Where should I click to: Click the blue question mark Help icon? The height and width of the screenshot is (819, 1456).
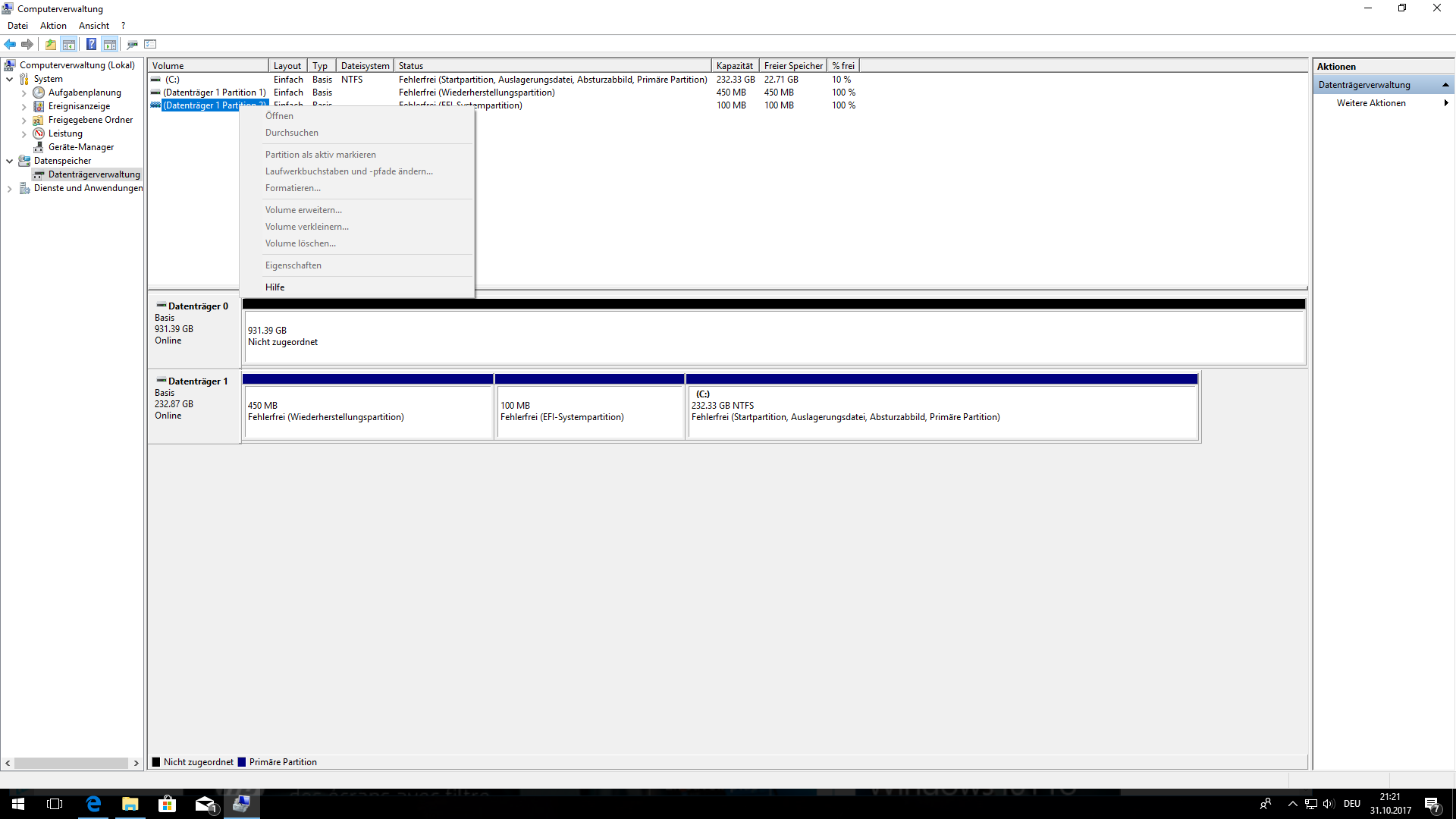91,44
